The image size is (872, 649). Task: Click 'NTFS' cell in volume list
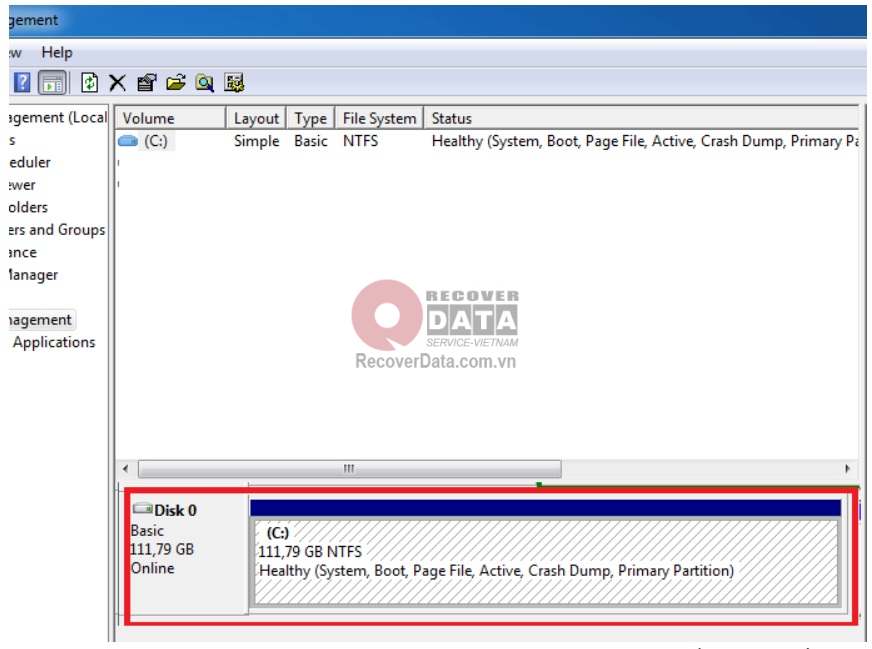(x=360, y=141)
